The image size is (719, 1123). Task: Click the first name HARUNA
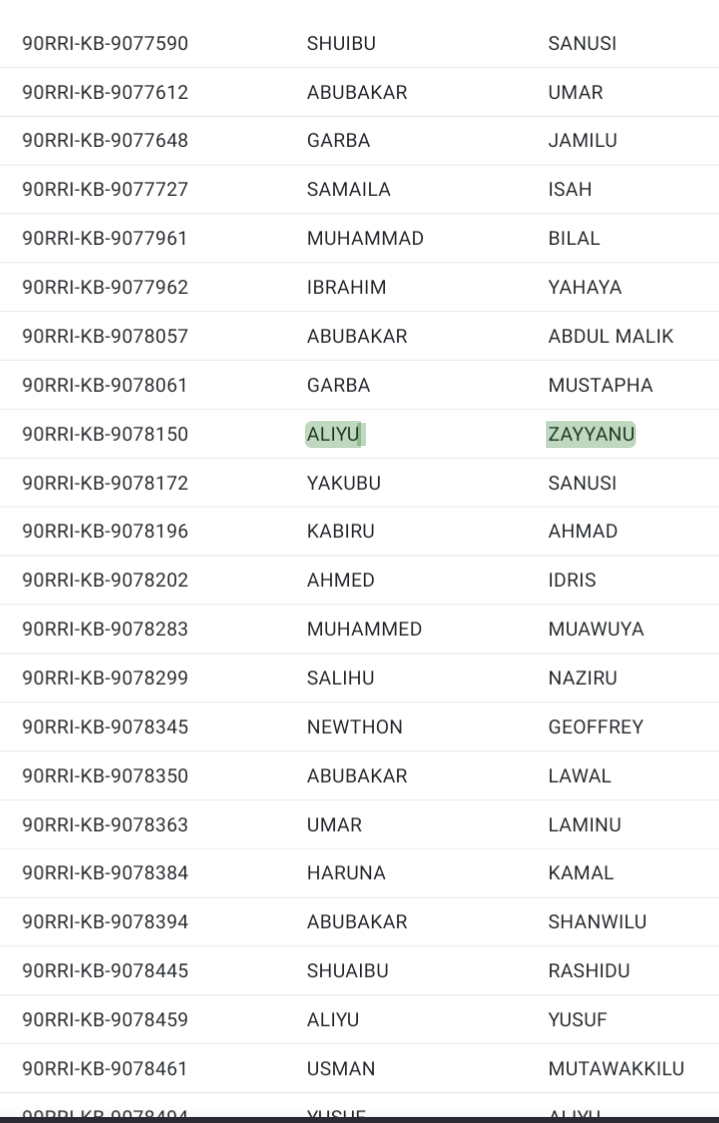[346, 873]
